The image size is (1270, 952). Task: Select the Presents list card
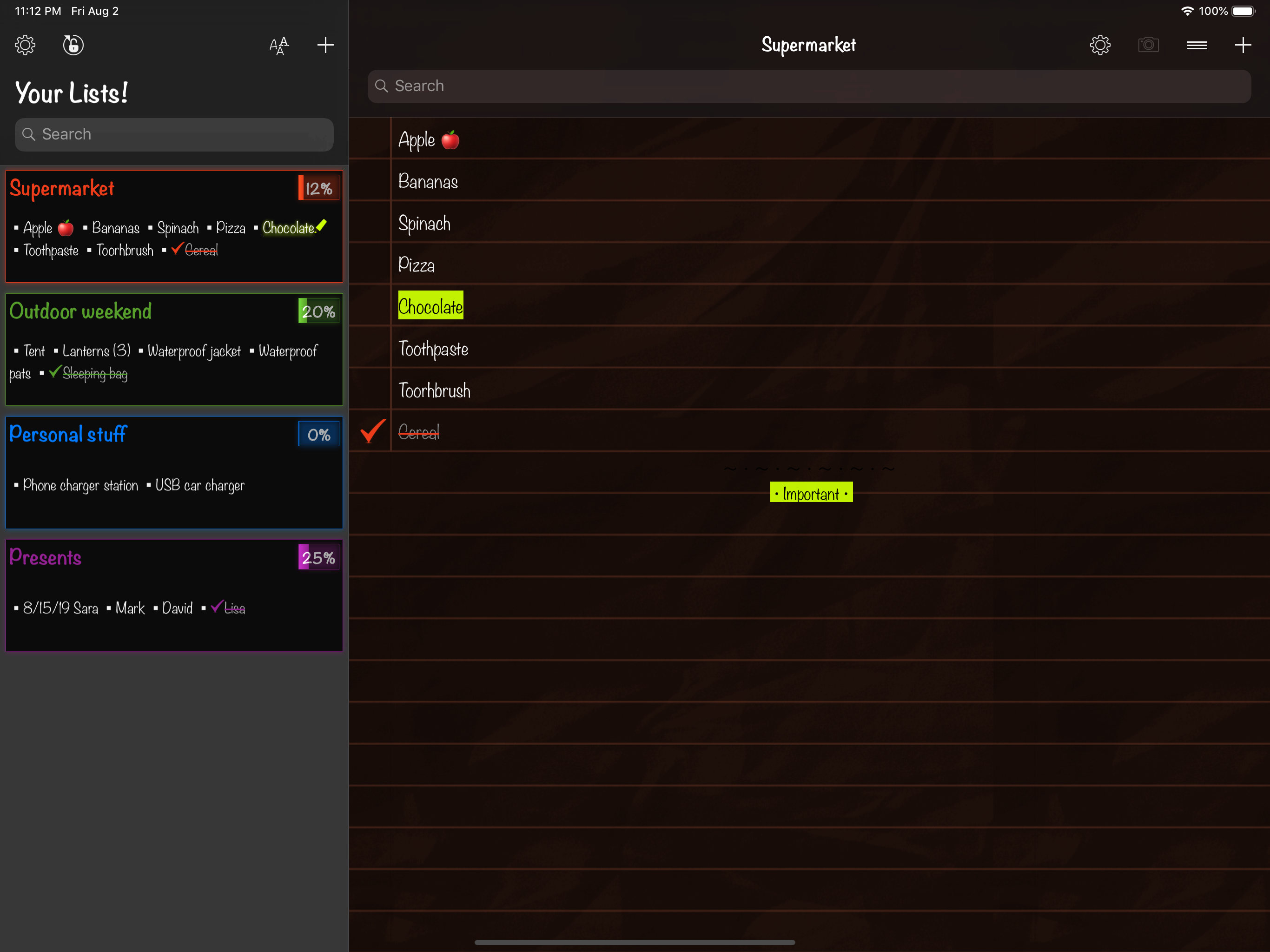pyautogui.click(x=174, y=595)
